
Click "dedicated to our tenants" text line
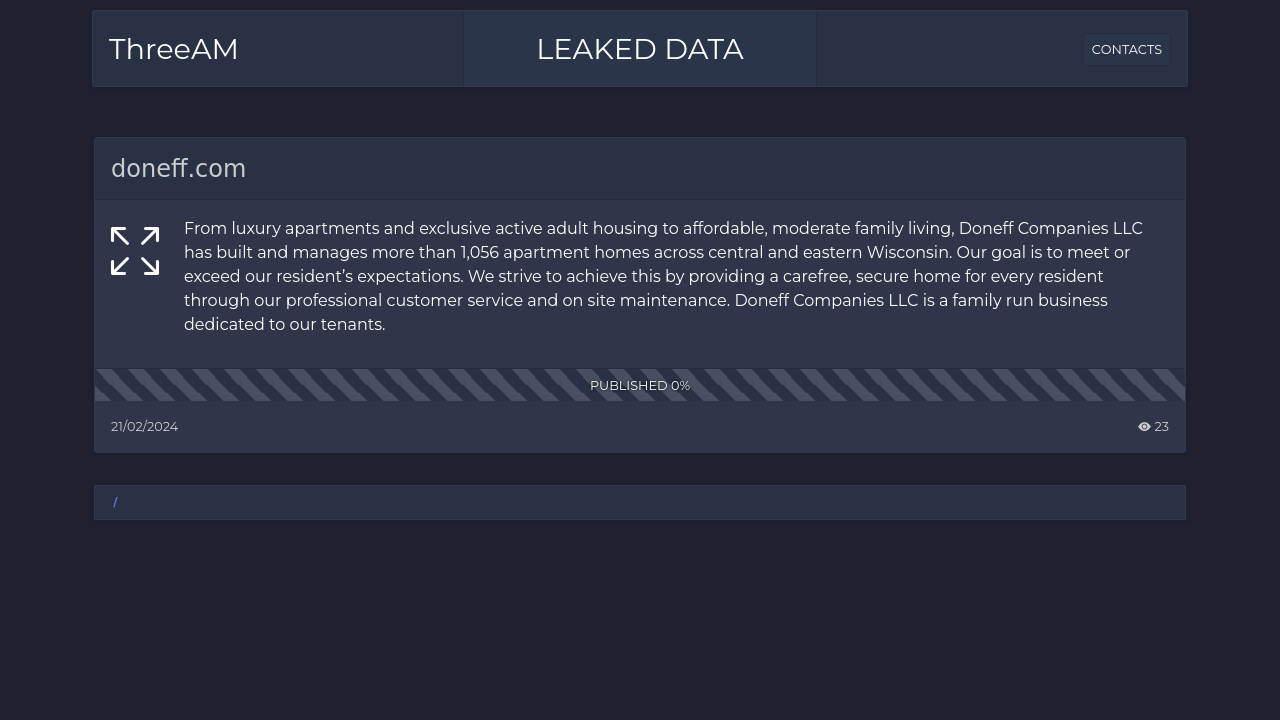click(x=285, y=324)
